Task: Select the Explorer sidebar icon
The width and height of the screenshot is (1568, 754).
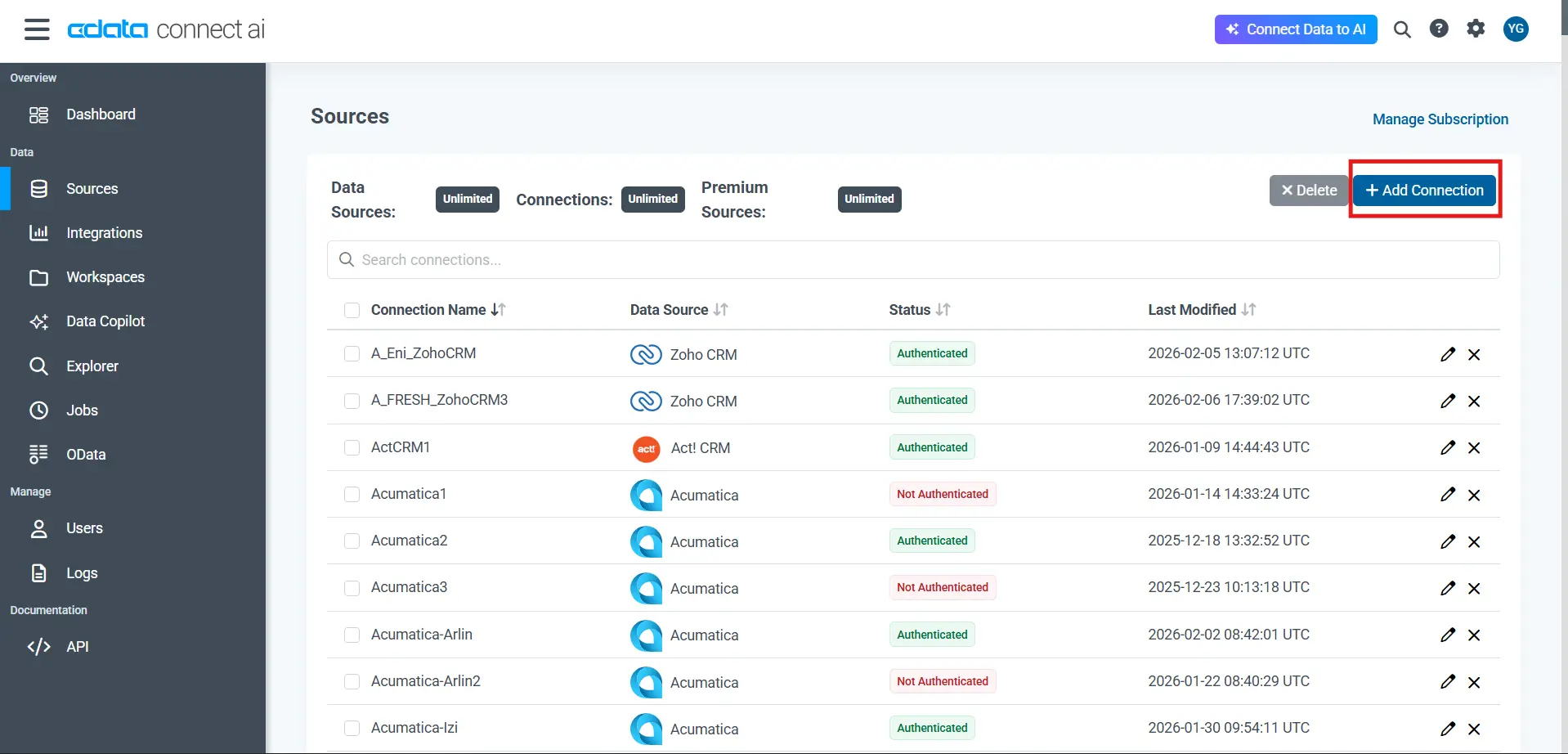Action: click(x=38, y=366)
